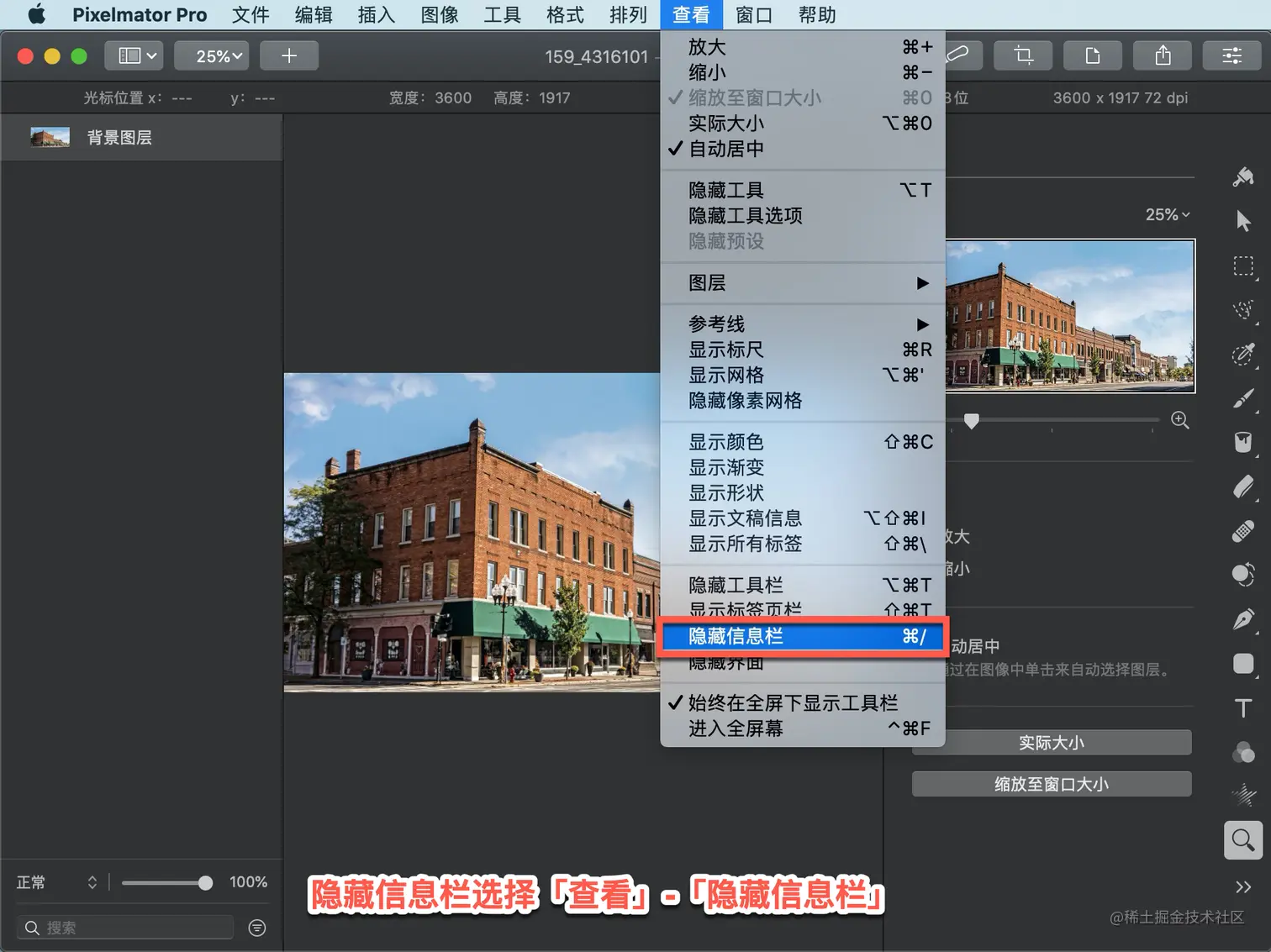Click the 缩放至窗口大小 button
The height and width of the screenshot is (952, 1271).
tap(1052, 784)
